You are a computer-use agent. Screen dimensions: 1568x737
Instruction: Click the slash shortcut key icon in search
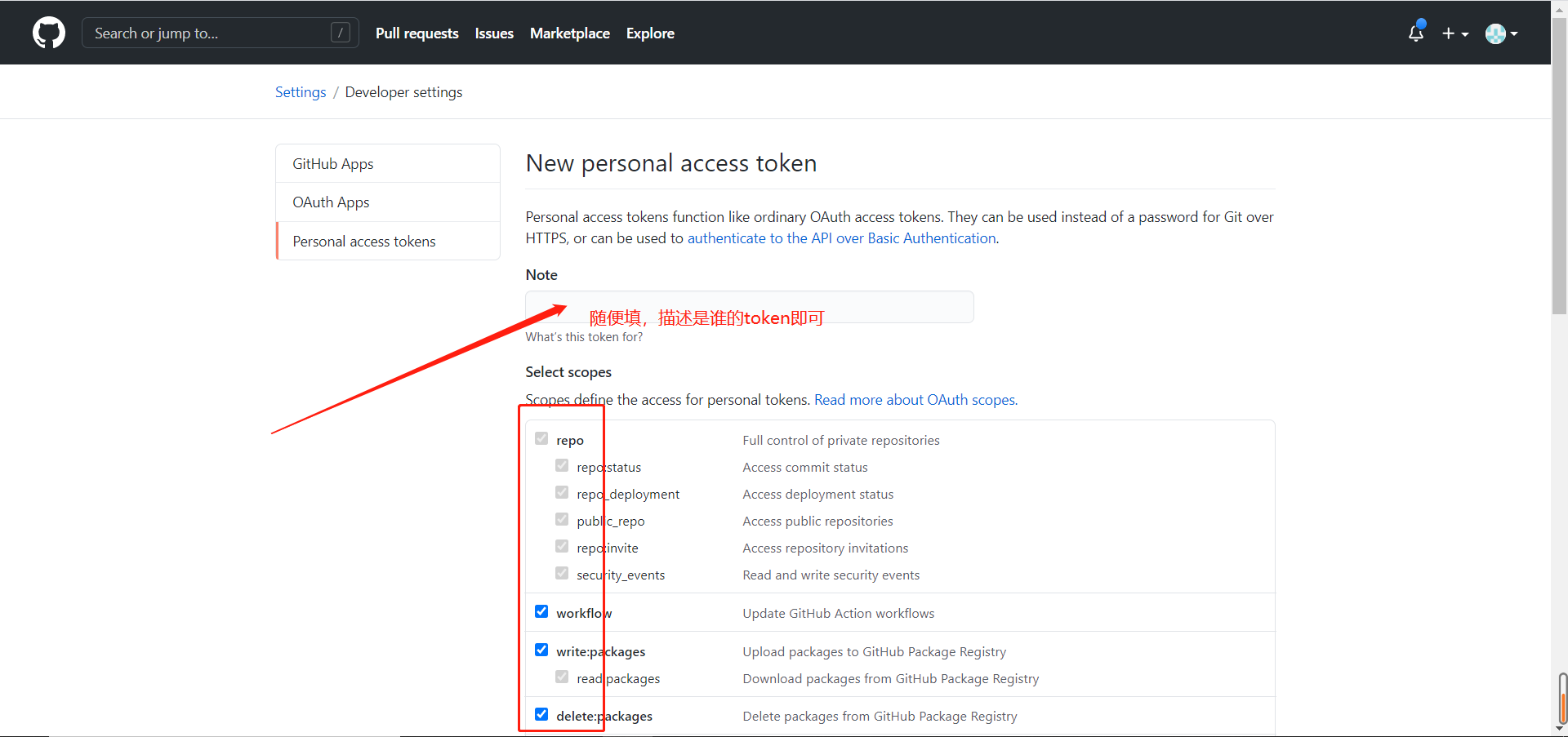341,33
